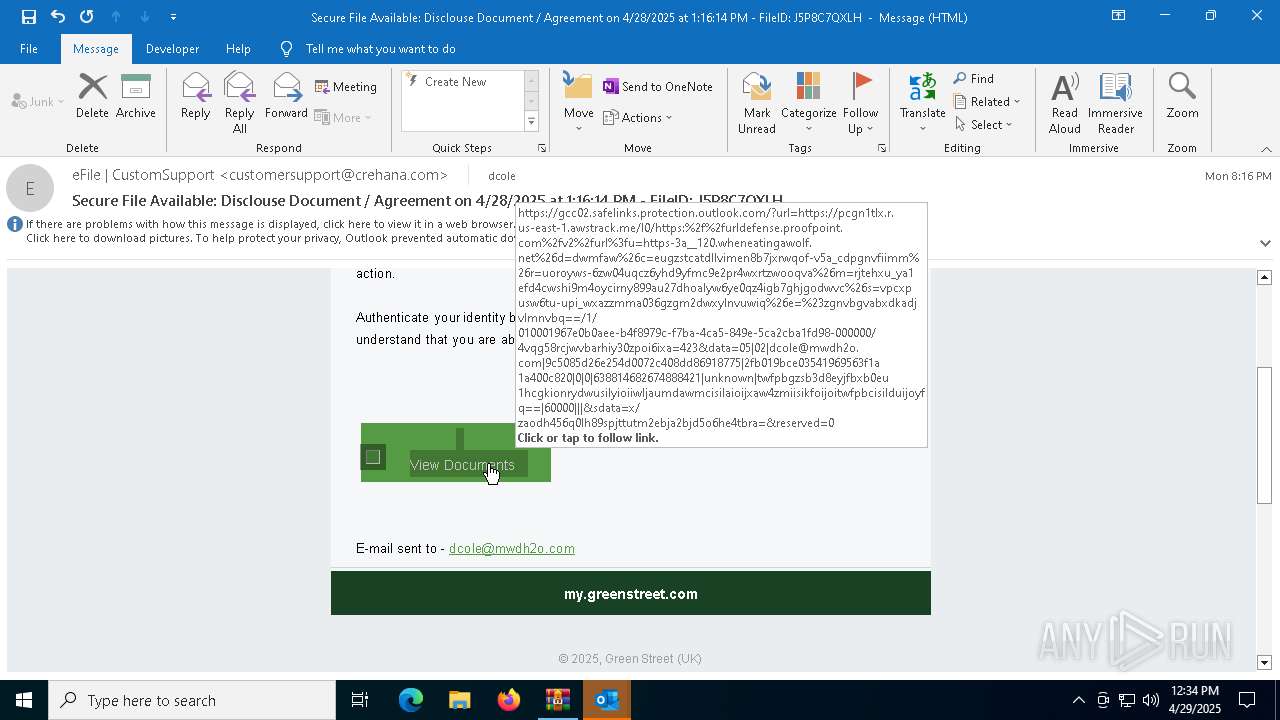Open the notification center icon

pos(1248,700)
